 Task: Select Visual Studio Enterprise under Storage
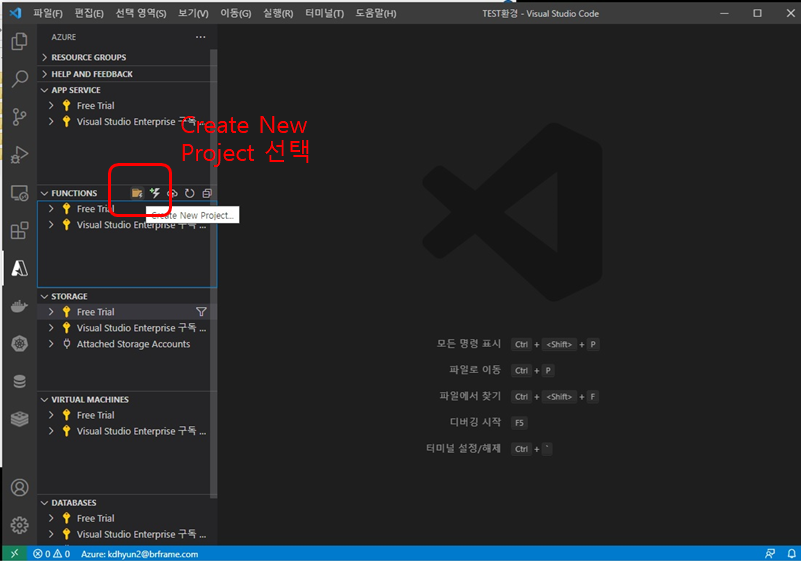pos(127,328)
